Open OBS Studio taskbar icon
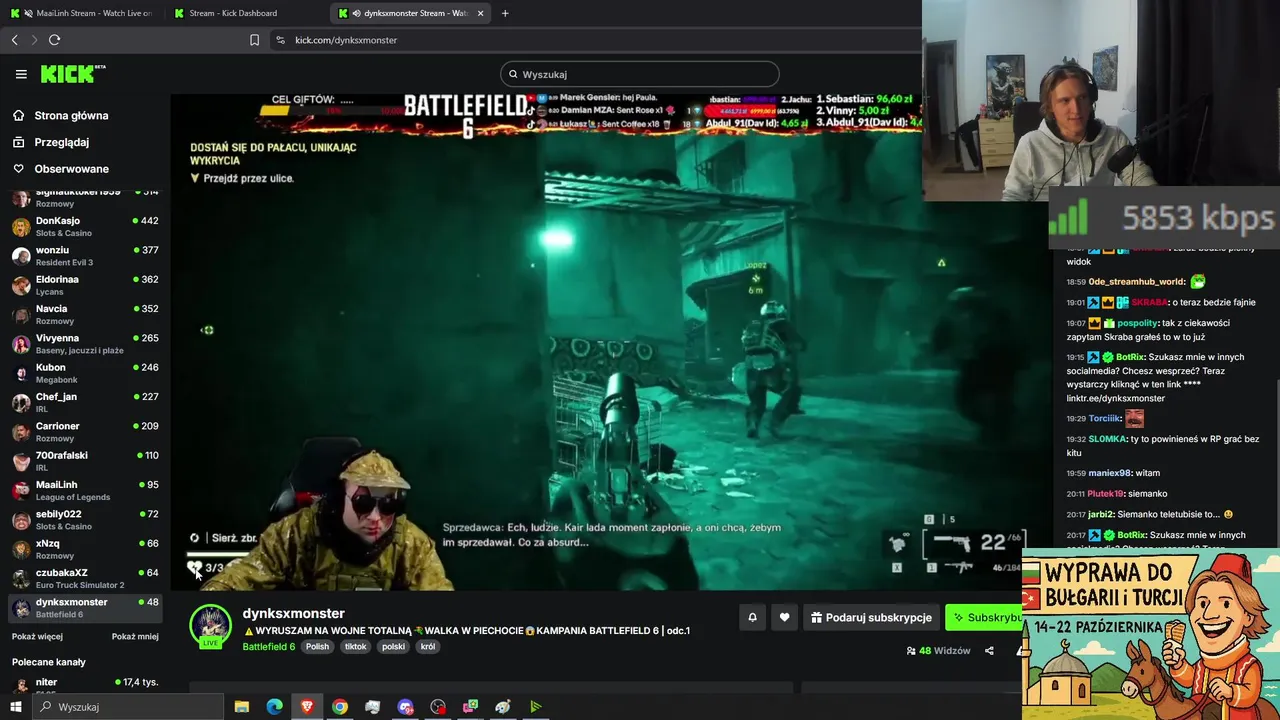The image size is (1280, 720). coord(438,707)
